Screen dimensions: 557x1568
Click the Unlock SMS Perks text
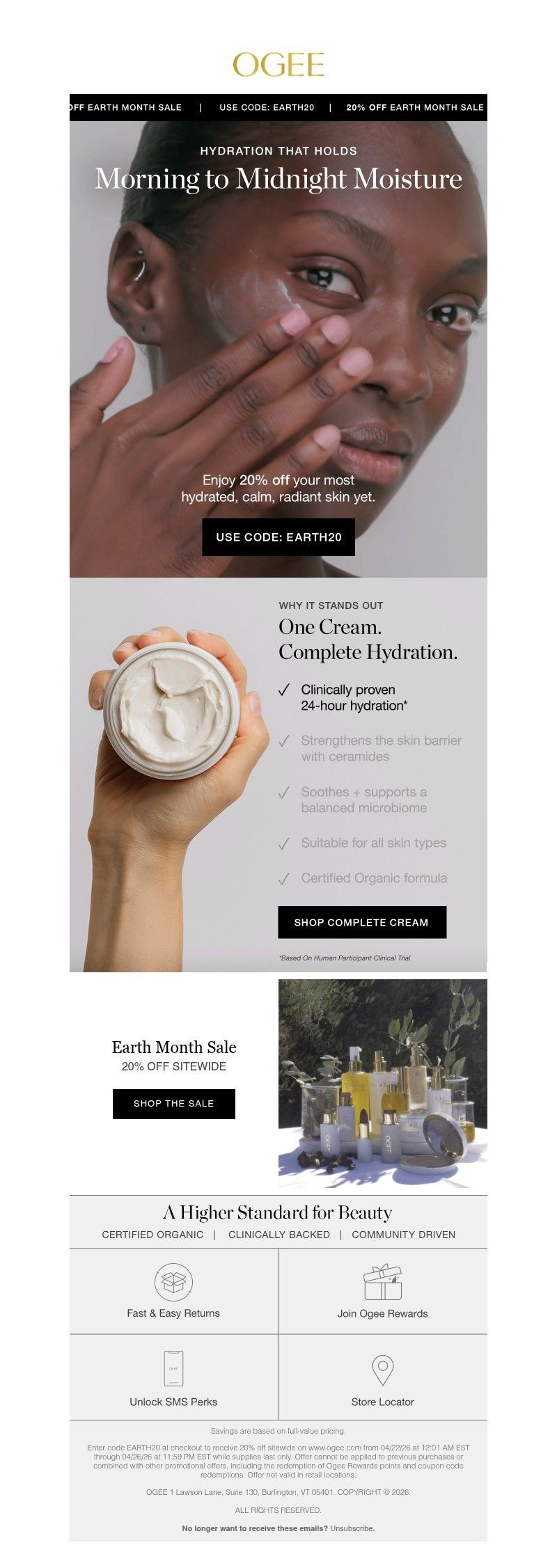173,1402
